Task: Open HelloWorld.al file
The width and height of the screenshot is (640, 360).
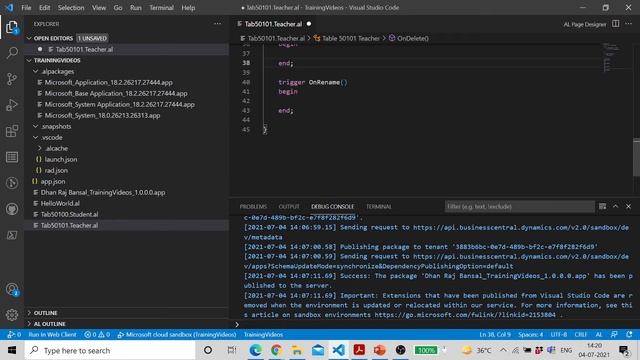Action: coord(60,204)
